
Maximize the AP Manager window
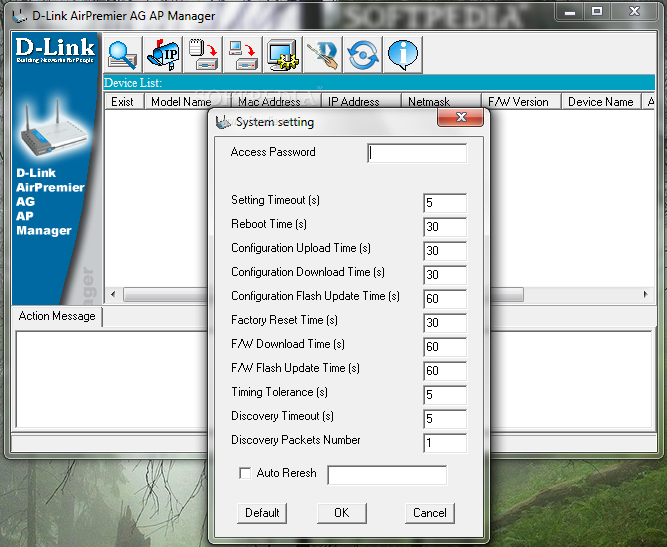(x=597, y=12)
